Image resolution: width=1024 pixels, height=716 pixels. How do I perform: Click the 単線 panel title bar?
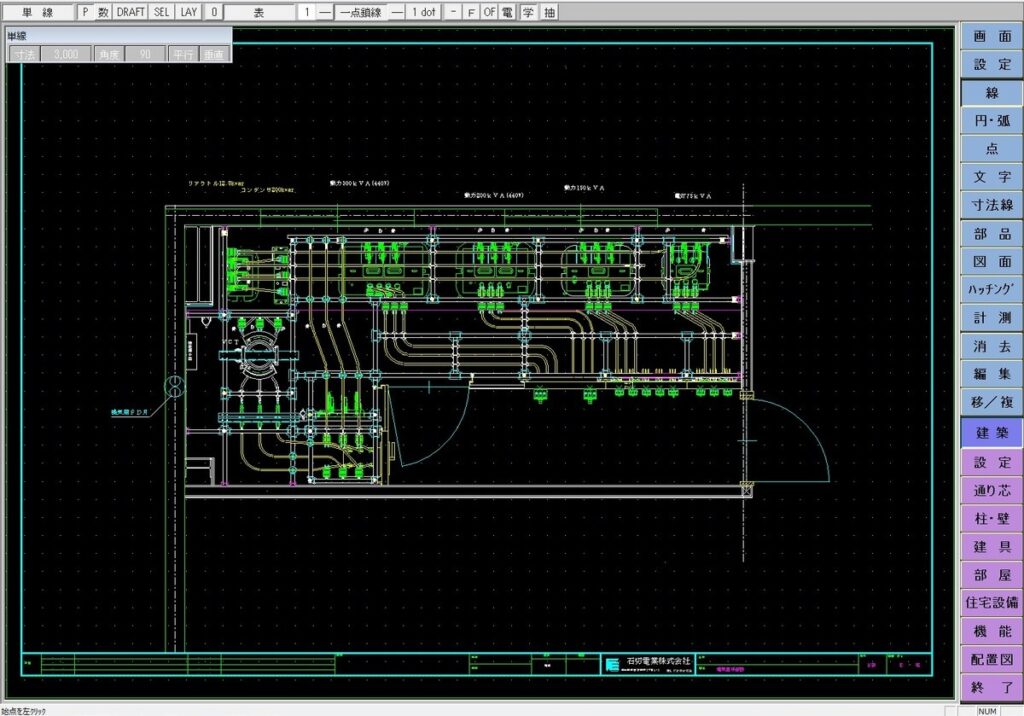(118, 36)
